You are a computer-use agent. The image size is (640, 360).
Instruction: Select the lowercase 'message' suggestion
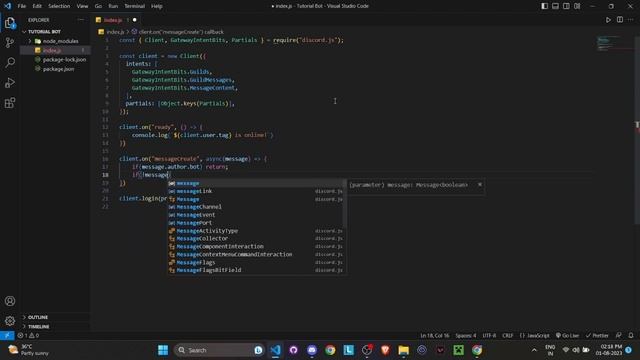[257, 183]
